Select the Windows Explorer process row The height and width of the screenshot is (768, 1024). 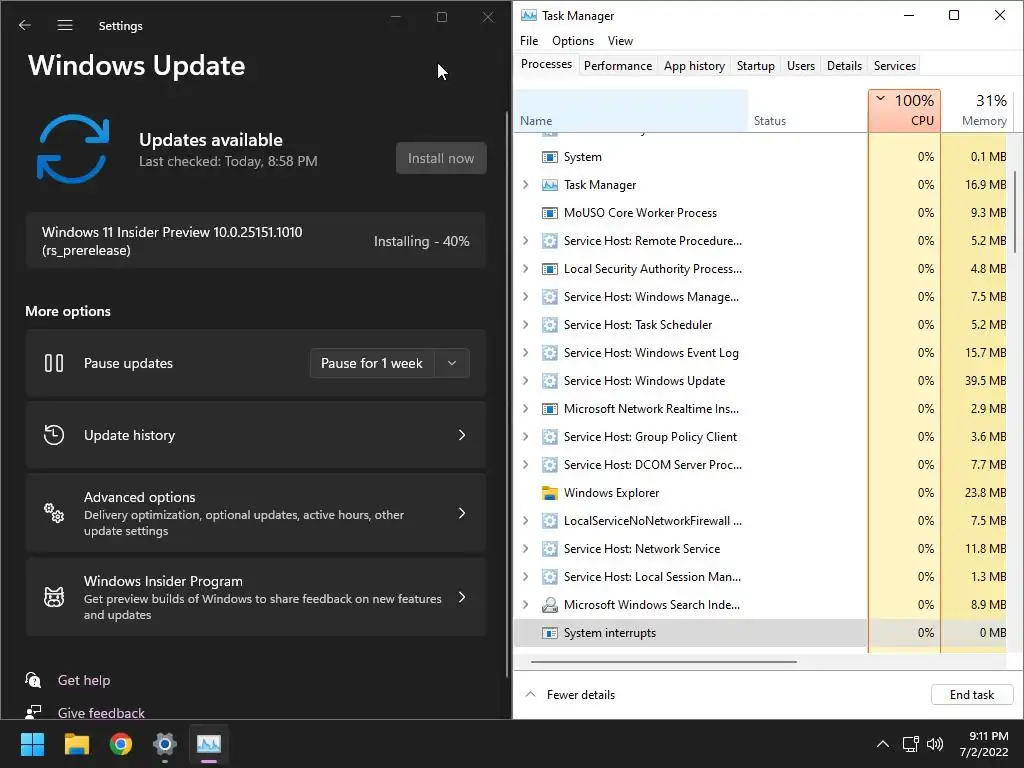point(761,493)
